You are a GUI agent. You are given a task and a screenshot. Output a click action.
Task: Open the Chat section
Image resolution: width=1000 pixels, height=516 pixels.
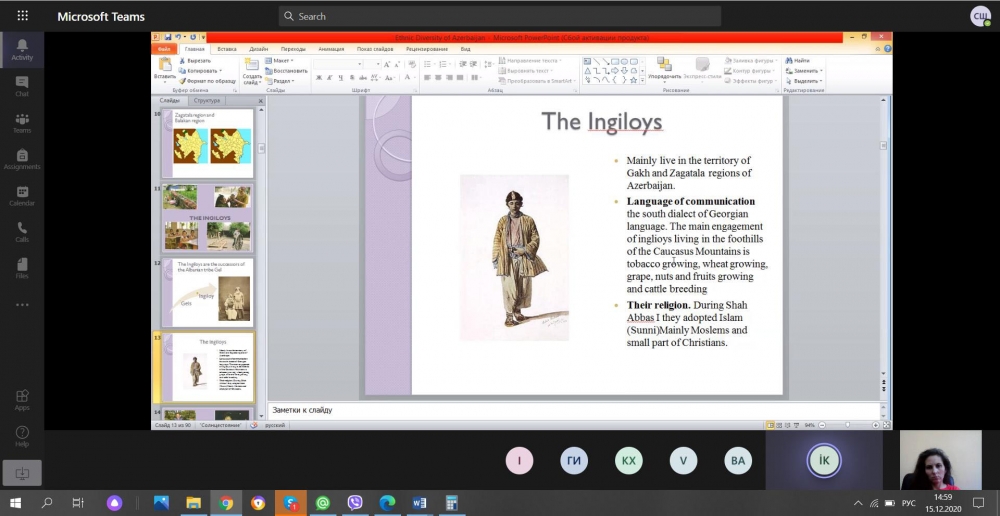[x=22, y=86]
